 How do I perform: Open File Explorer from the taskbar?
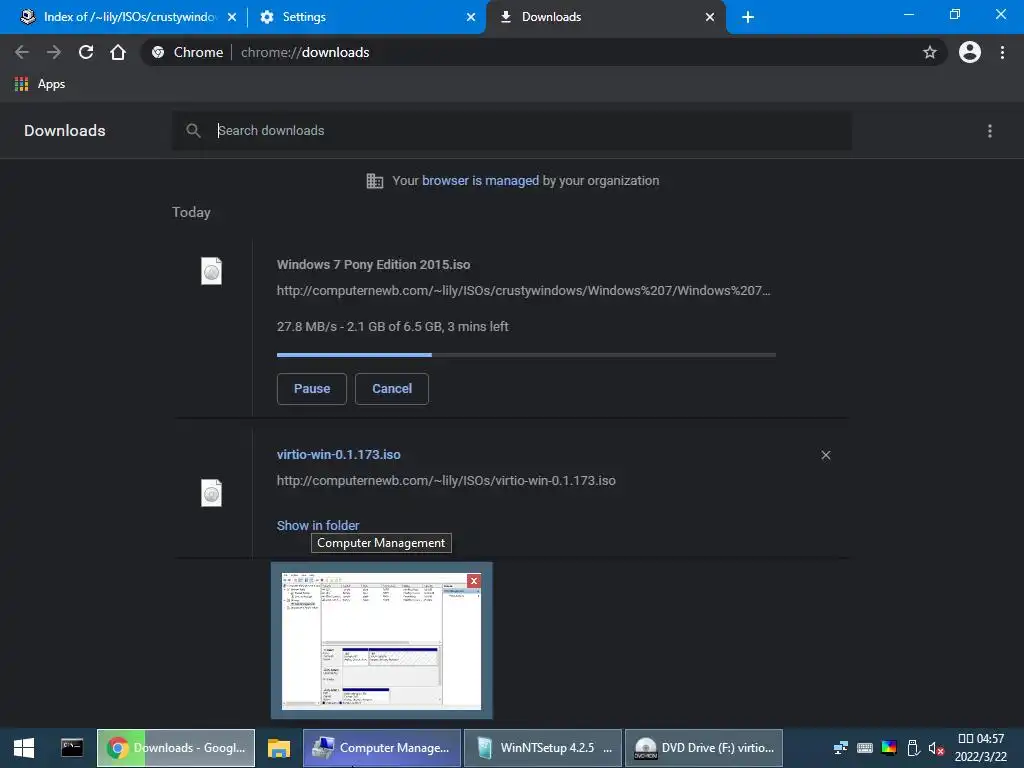279,748
